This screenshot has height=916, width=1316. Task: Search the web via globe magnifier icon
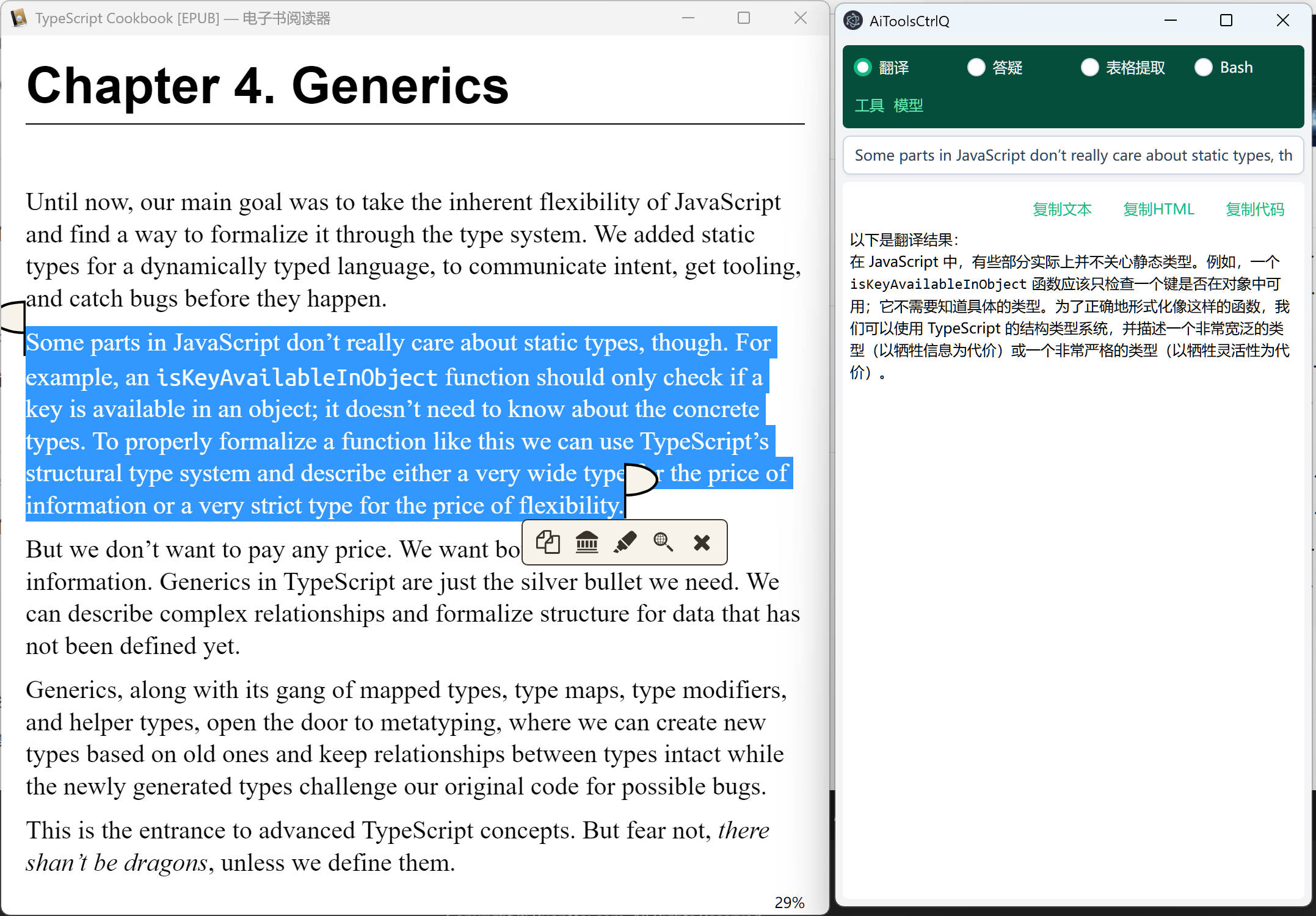663,542
